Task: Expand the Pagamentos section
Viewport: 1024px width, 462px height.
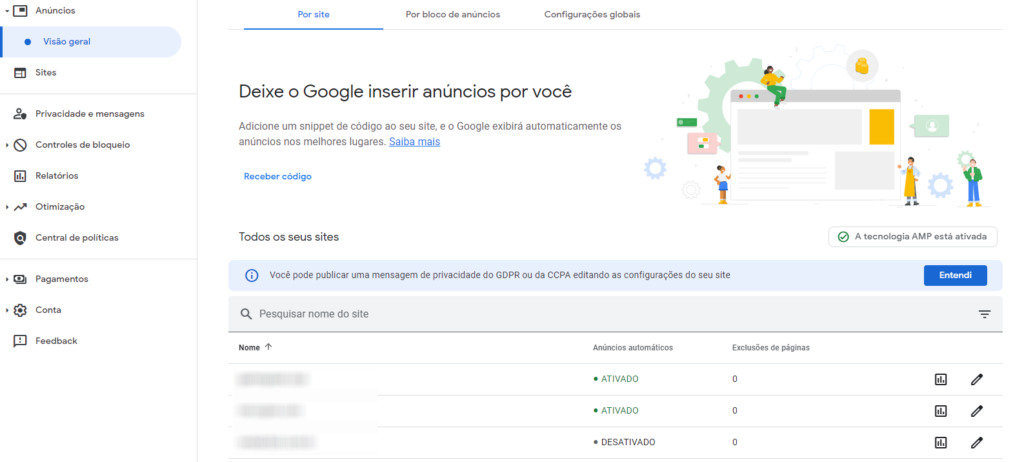Action: click(7, 279)
